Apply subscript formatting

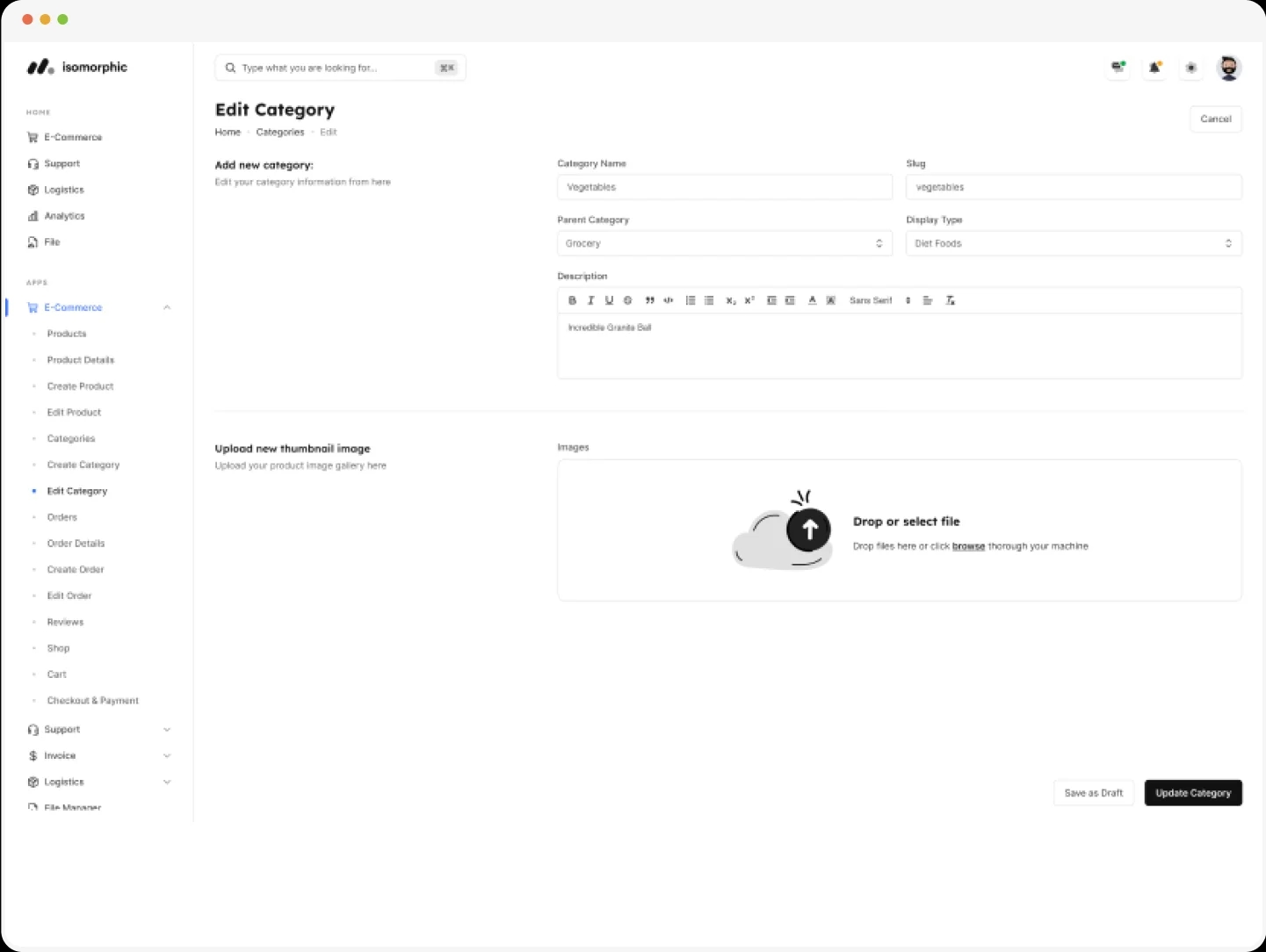click(x=731, y=300)
